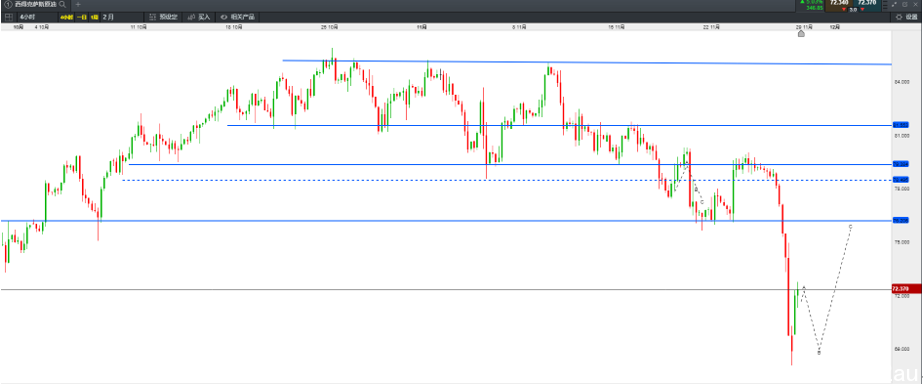Show 相关产品 related products
Image resolution: width=923 pixels, height=385 pixels.
[237, 17]
